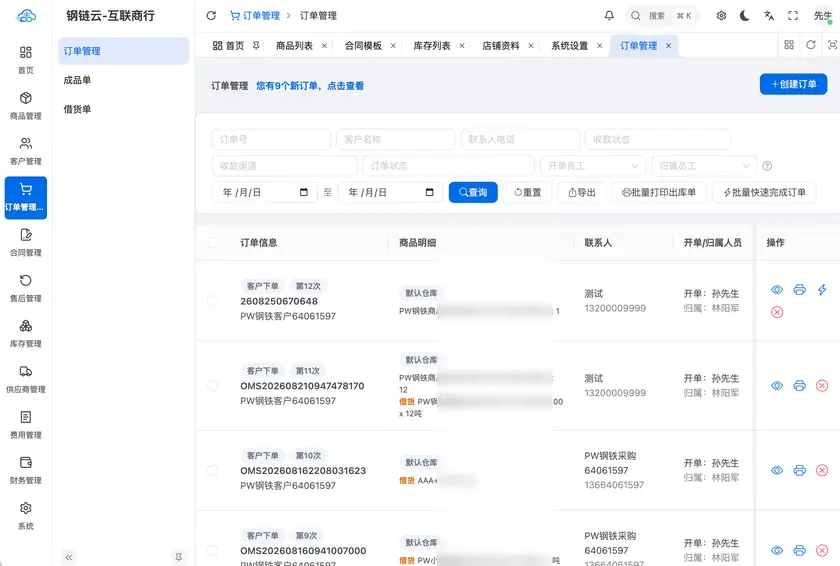Viewport: 840px width, 566px height.
Task: Click the 重置 reset button
Action: coord(528,192)
